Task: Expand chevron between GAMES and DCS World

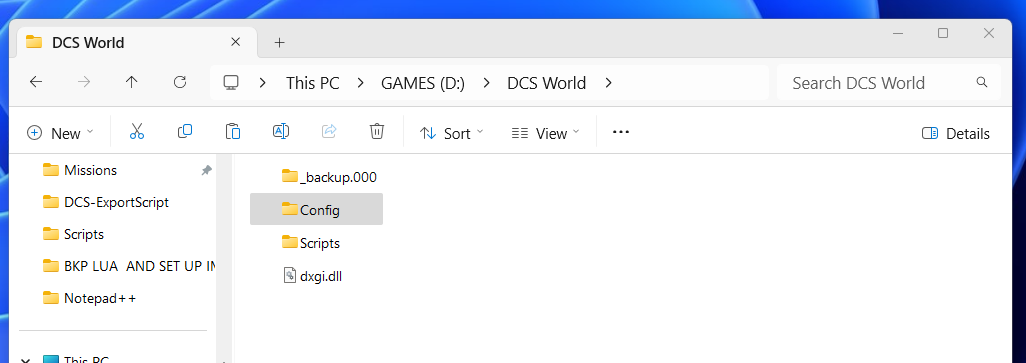Action: pos(486,83)
